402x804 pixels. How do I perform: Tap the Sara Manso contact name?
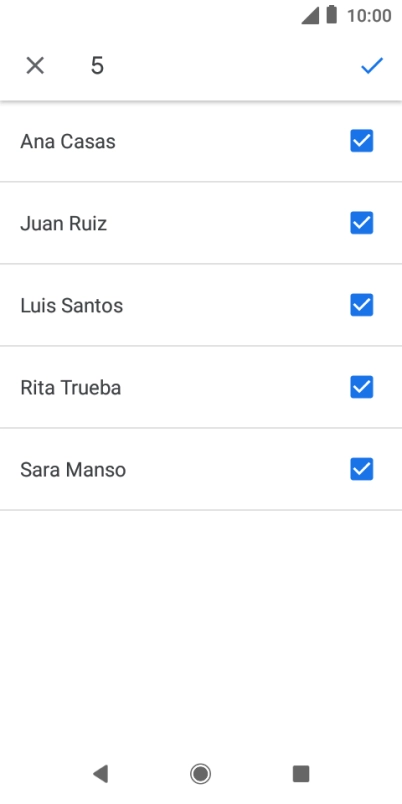73,470
